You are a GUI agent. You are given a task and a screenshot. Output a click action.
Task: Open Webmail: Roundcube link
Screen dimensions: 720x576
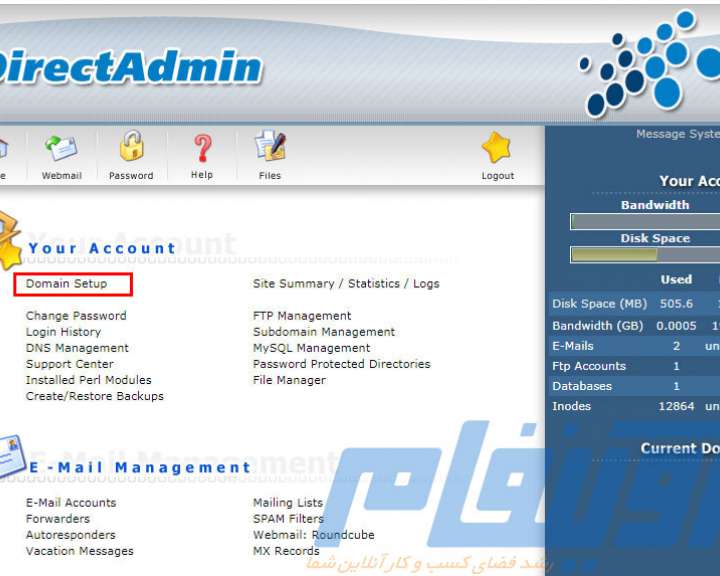click(x=314, y=535)
